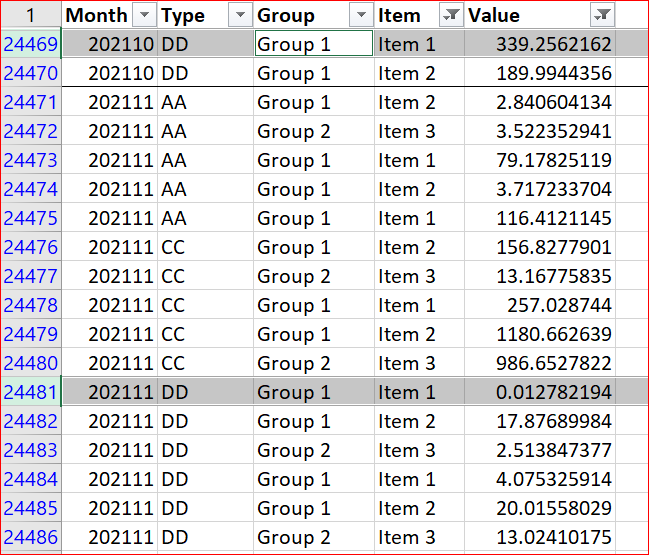Open the Group column filter dropdown

click(x=361, y=15)
